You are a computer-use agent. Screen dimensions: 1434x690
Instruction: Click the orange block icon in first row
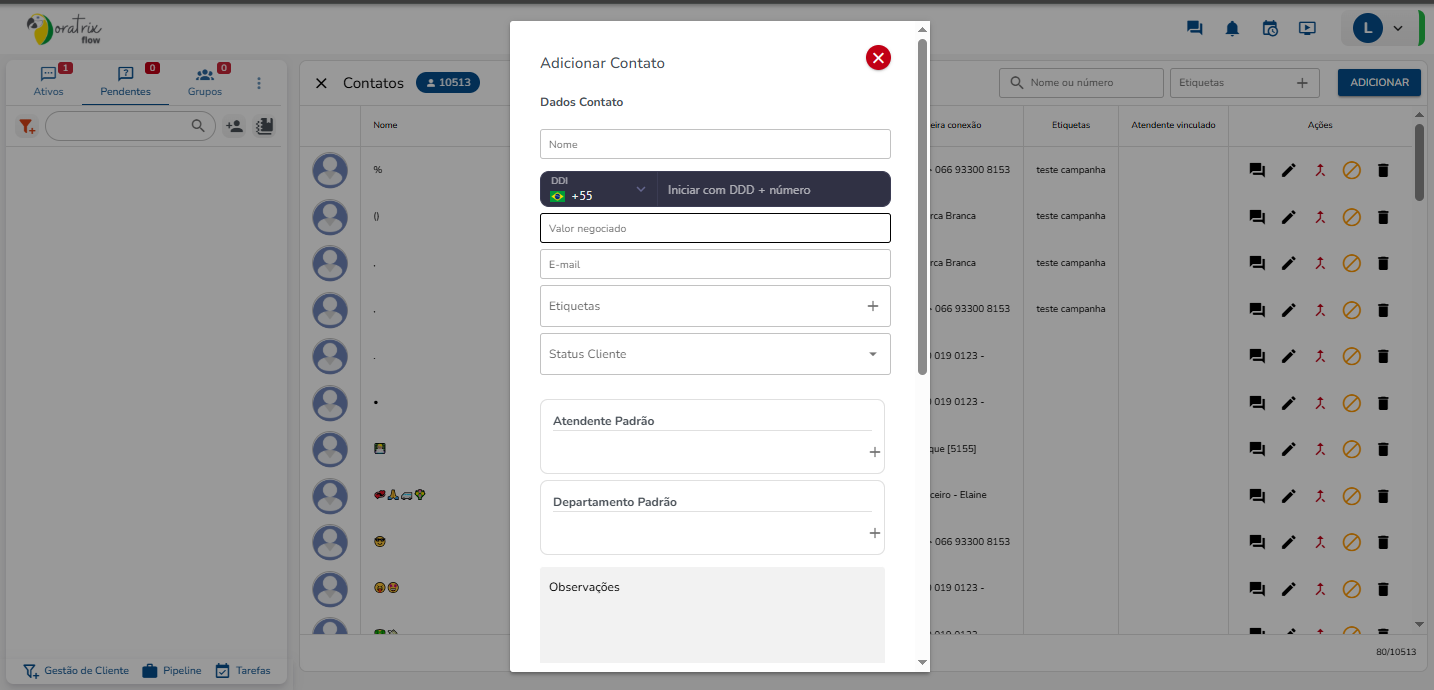tap(1351, 170)
